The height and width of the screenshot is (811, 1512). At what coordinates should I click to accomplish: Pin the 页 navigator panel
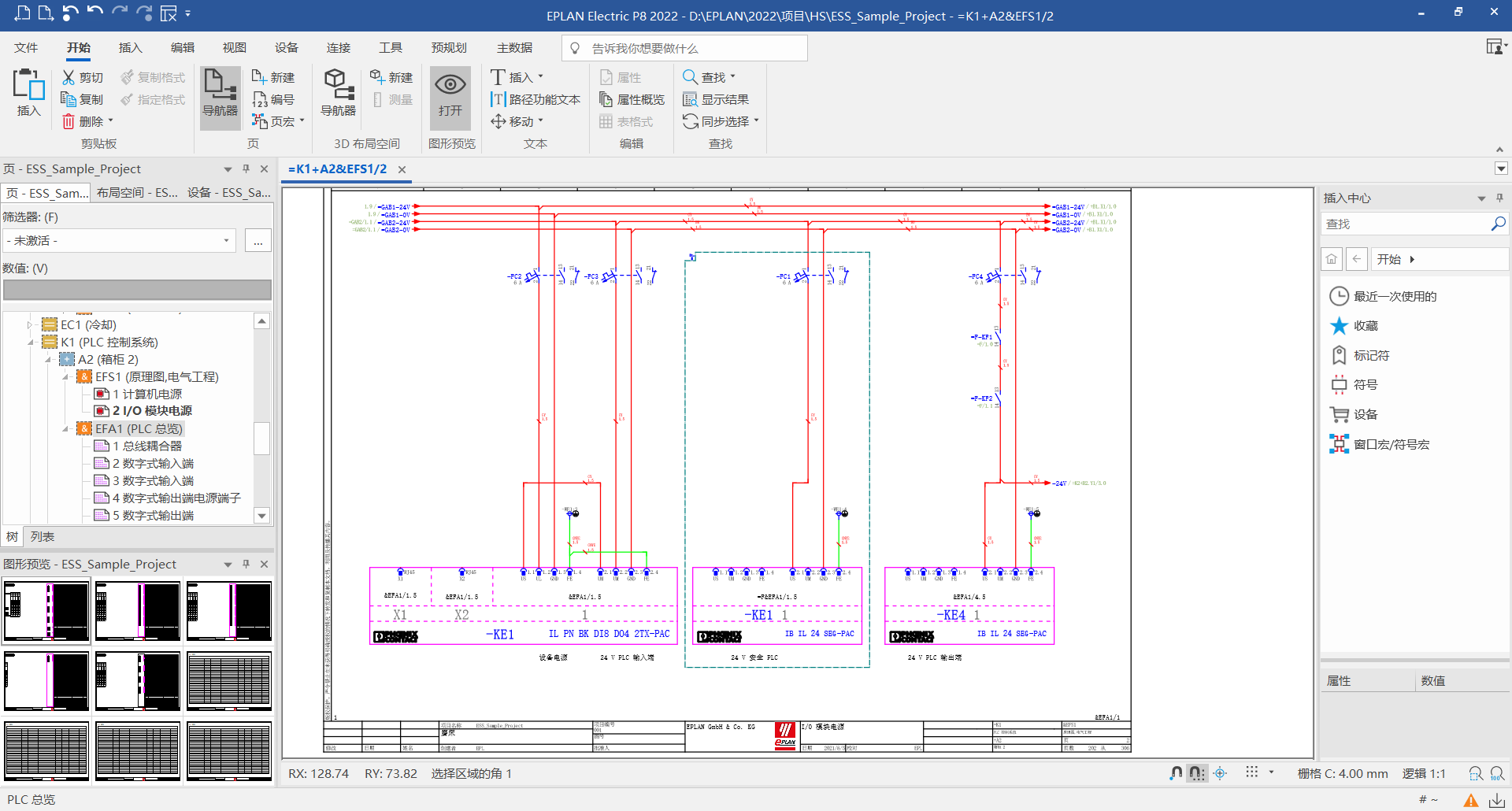(x=246, y=168)
